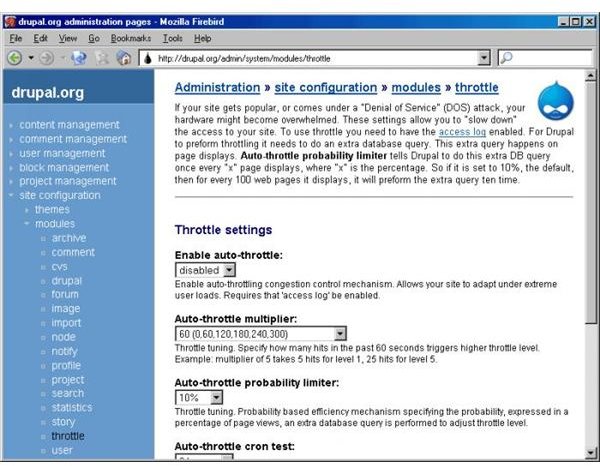The image size is (600, 466).
Task: Open the profile module link
Action: (66, 365)
